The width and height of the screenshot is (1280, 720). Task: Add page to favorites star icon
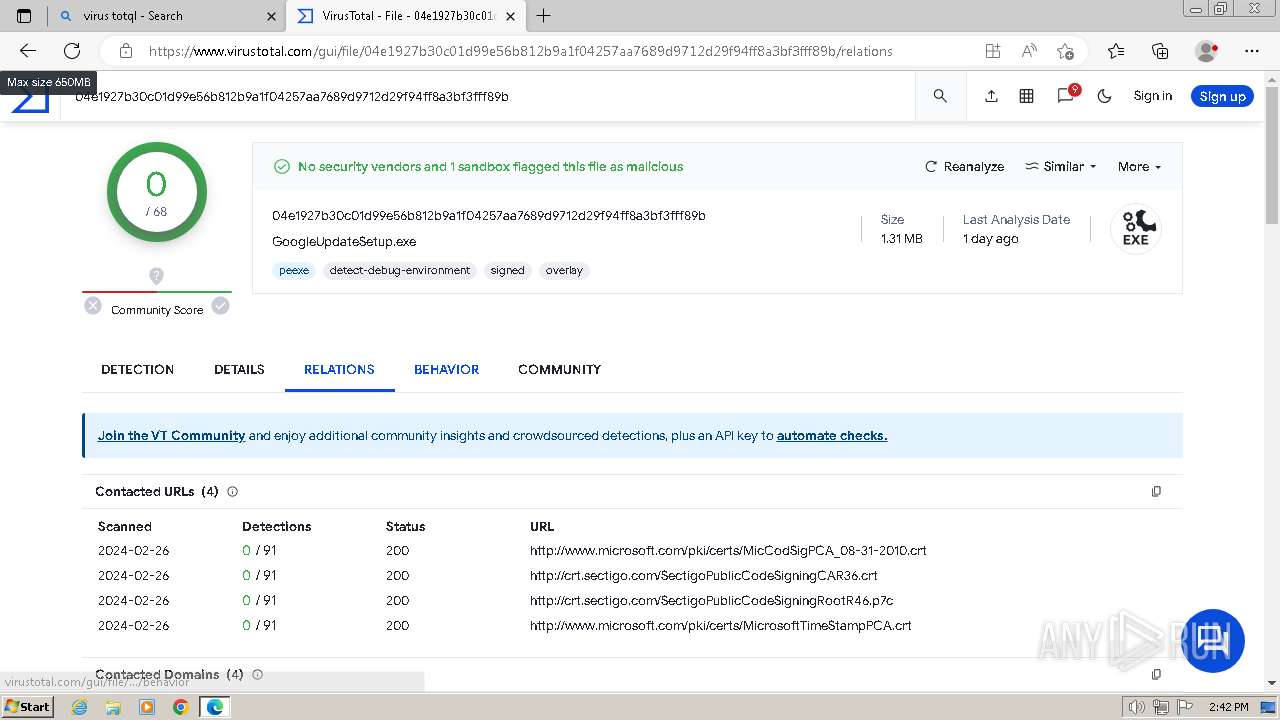click(1065, 51)
